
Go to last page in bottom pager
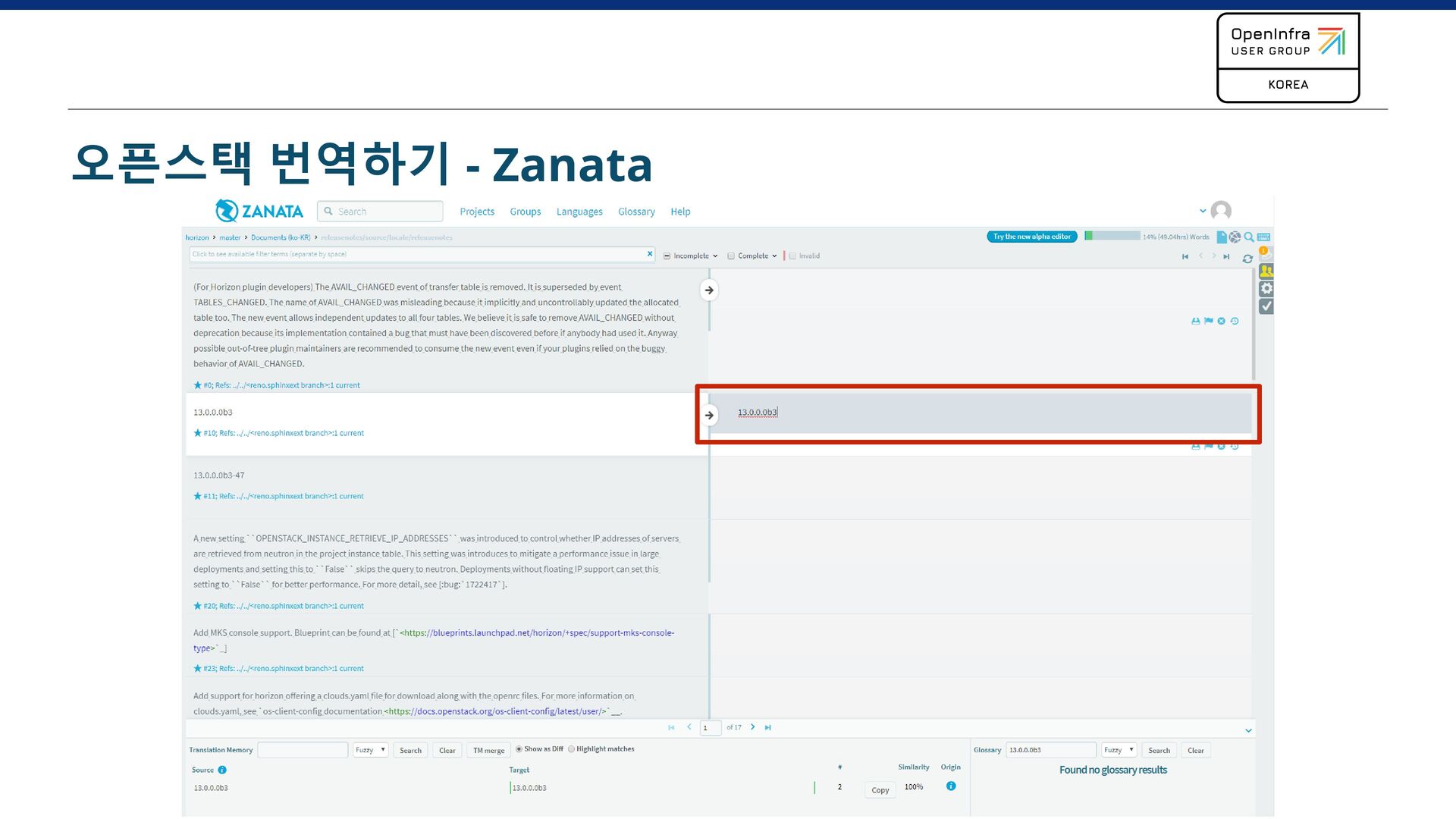click(767, 727)
